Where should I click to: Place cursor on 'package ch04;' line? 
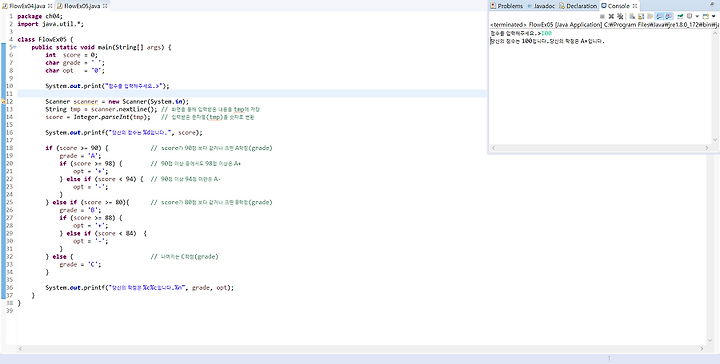point(40,16)
